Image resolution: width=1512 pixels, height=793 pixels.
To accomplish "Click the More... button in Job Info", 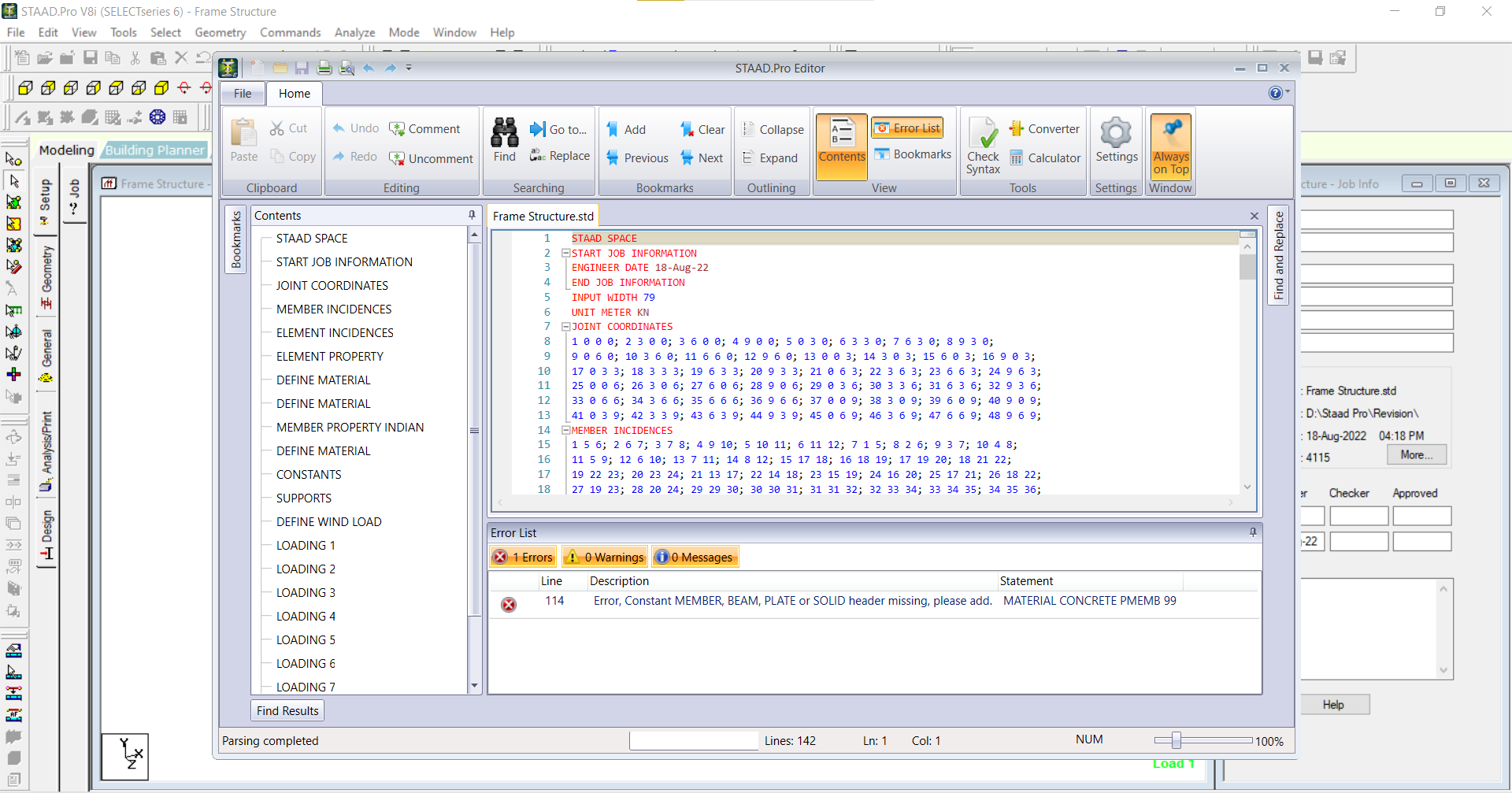I will pos(1416,455).
